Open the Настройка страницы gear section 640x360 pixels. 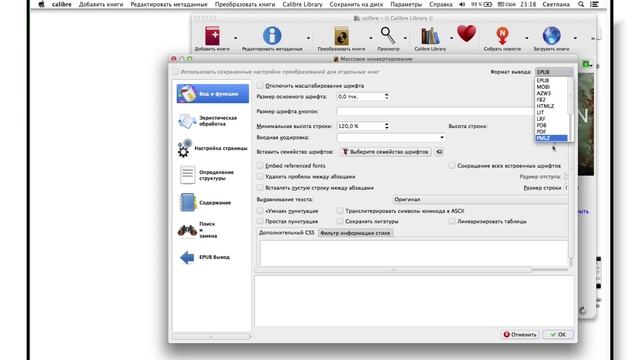click(213, 148)
